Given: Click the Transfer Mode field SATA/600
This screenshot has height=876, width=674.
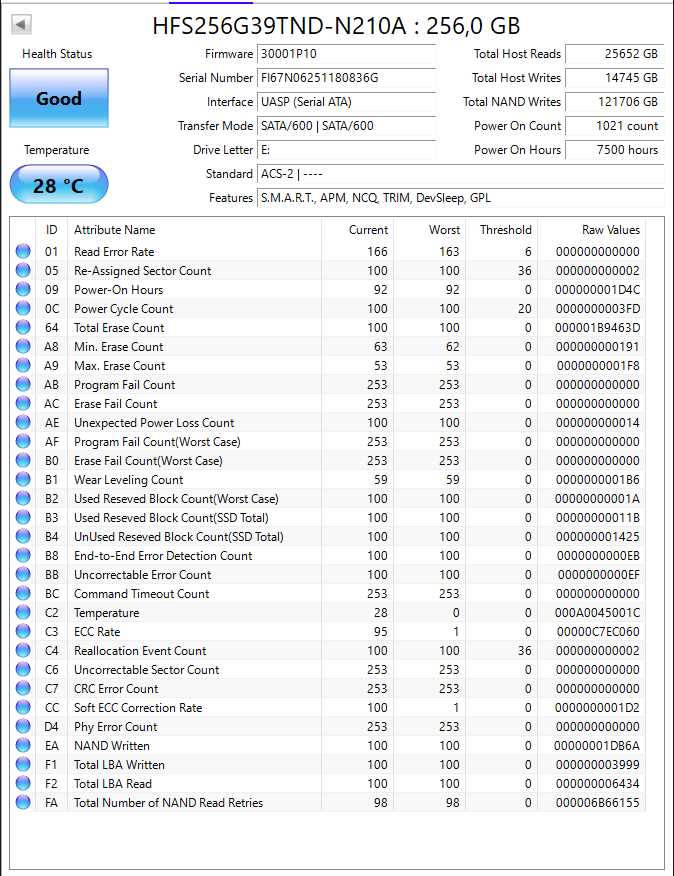Looking at the screenshot, I should 347,126.
